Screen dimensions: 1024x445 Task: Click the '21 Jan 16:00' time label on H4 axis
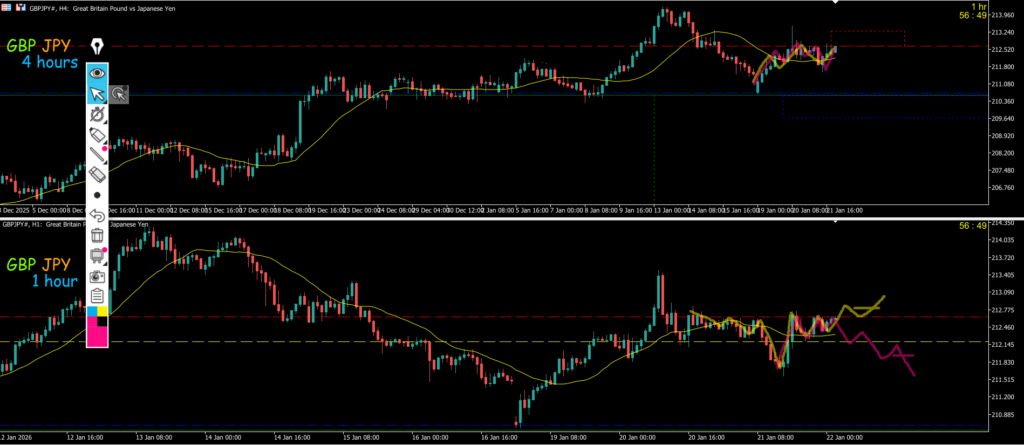coord(845,210)
